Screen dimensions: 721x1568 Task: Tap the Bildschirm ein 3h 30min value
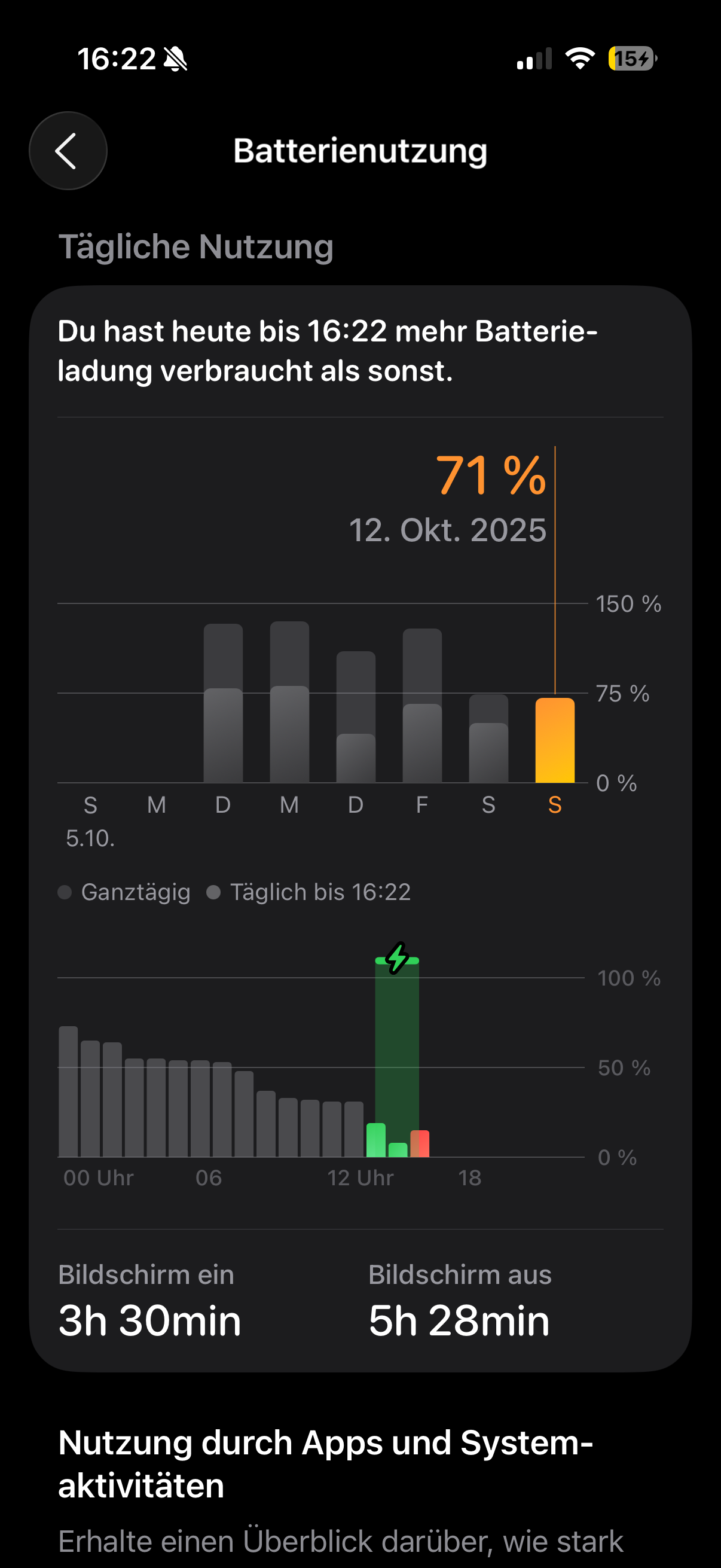pos(149,1320)
